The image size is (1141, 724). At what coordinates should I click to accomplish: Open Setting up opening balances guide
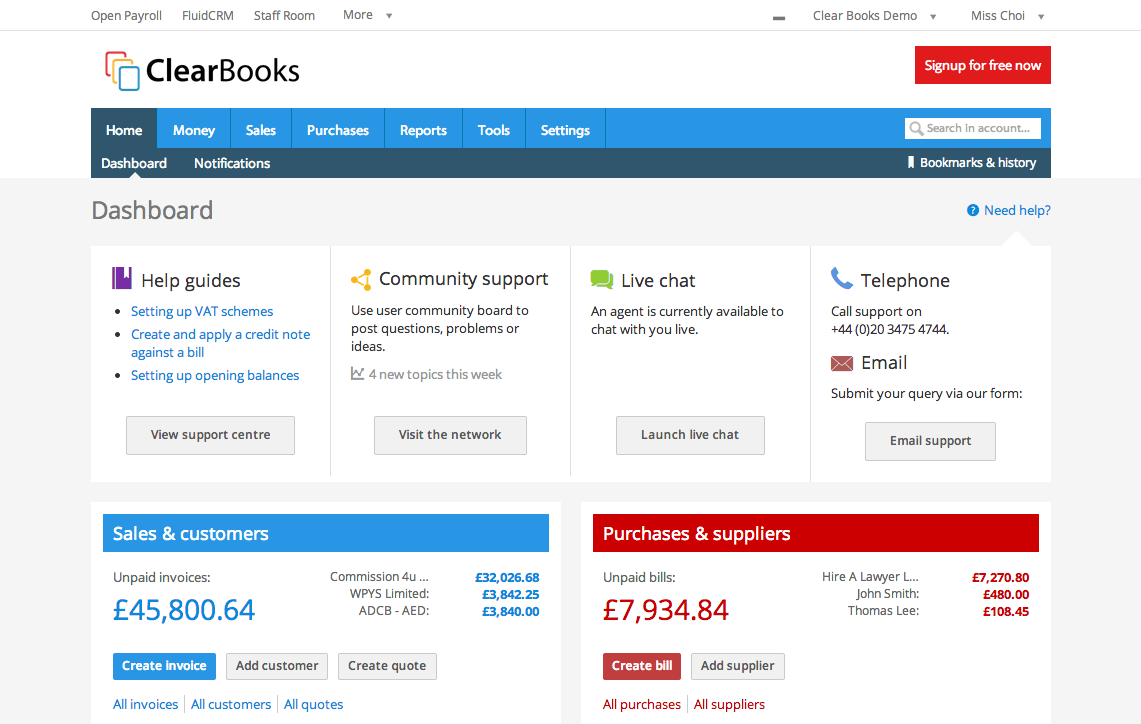(215, 375)
